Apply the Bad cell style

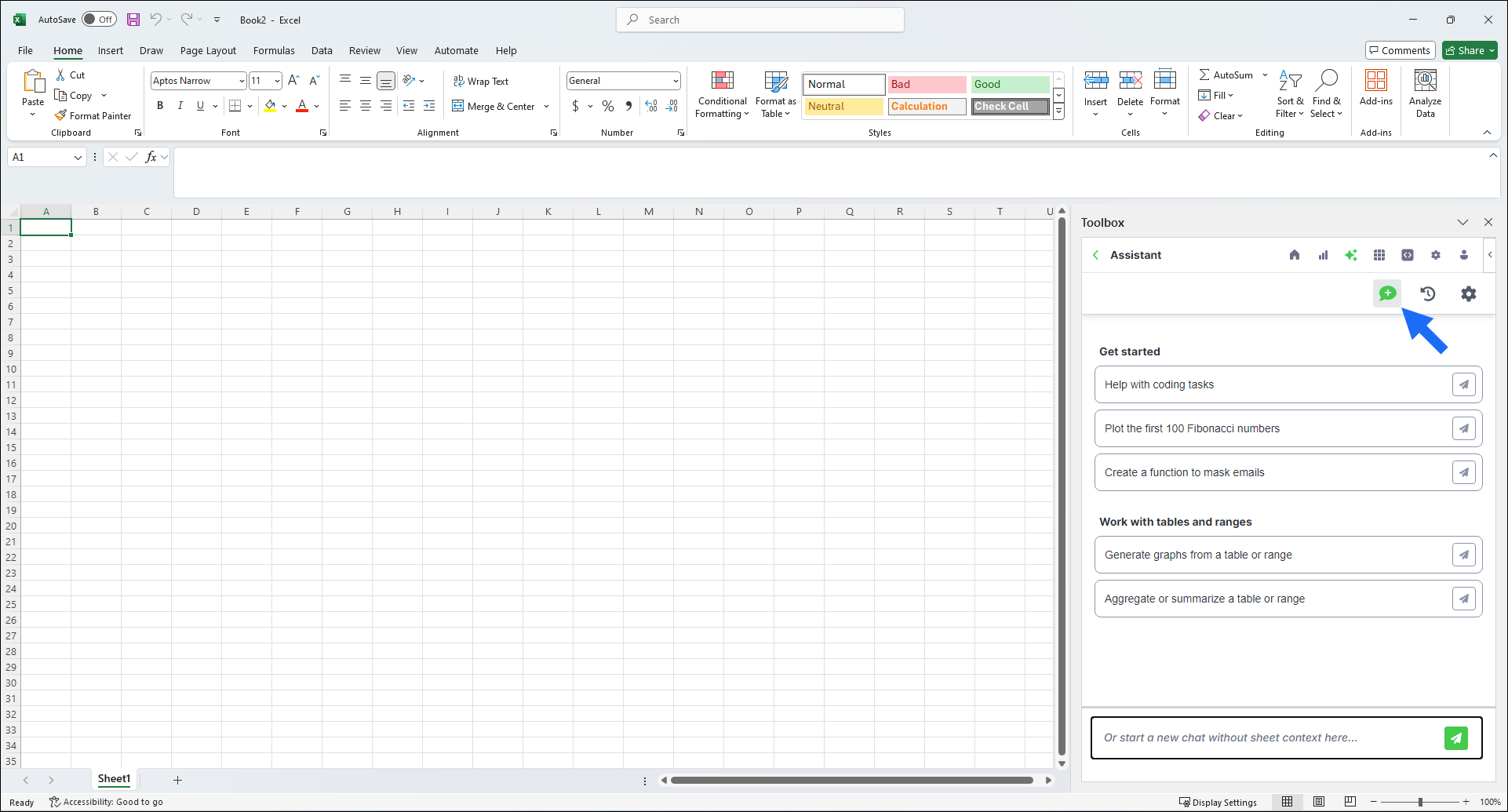click(x=927, y=84)
